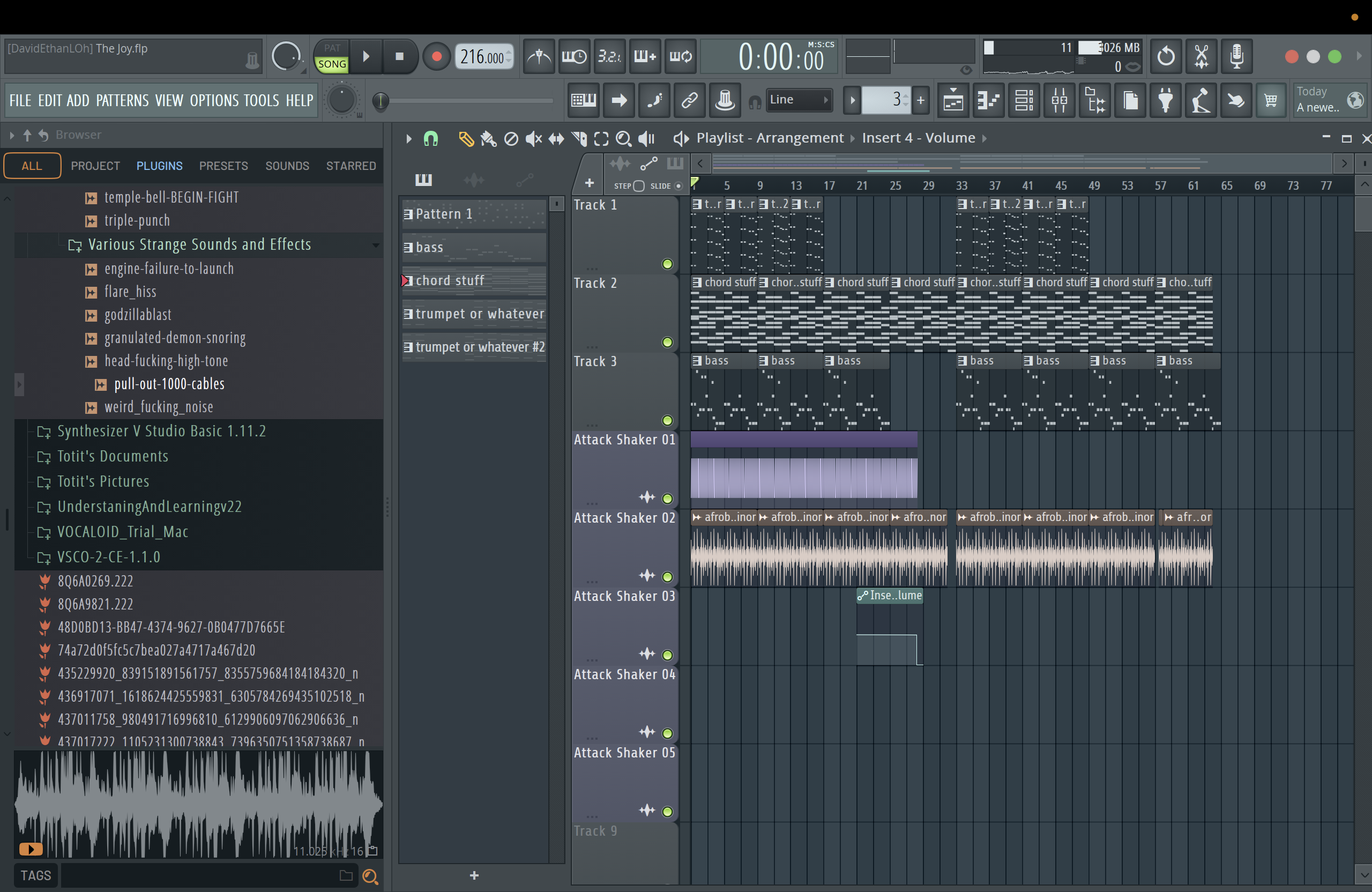Toggle the STEP edit mode switch

[x=639, y=185]
